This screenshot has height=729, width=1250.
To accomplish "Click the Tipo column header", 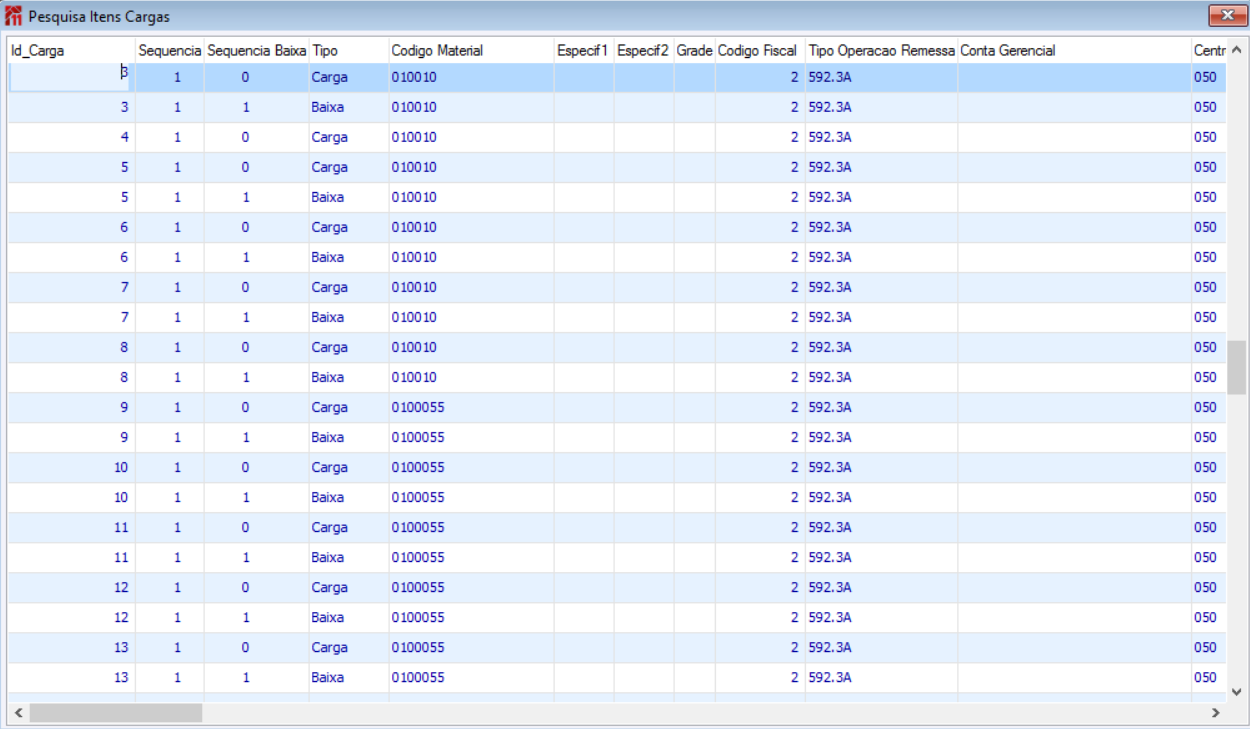I will (x=349, y=51).
